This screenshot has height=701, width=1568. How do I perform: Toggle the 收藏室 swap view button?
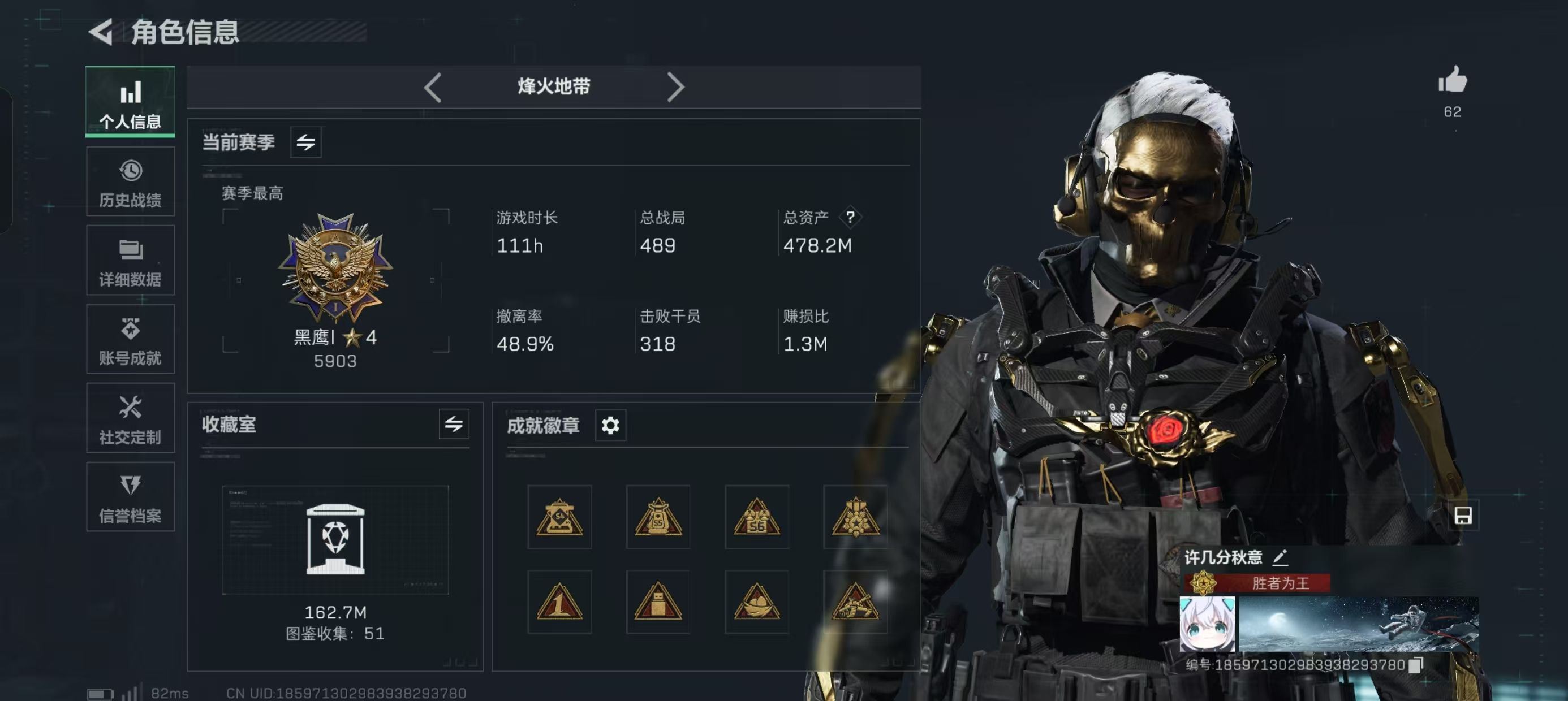[454, 424]
